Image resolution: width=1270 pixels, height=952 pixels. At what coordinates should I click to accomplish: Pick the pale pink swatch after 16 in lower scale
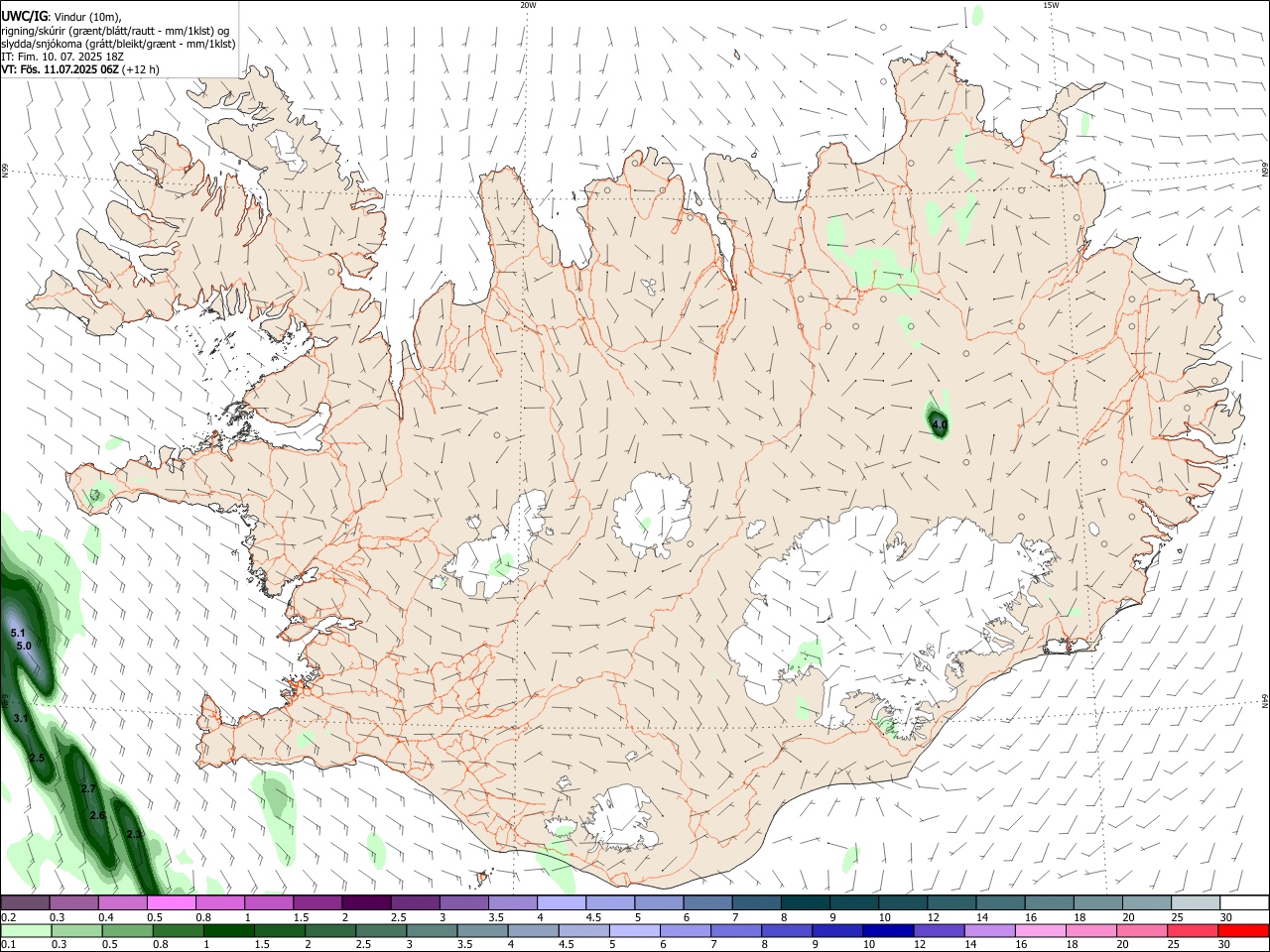pos(1040,930)
